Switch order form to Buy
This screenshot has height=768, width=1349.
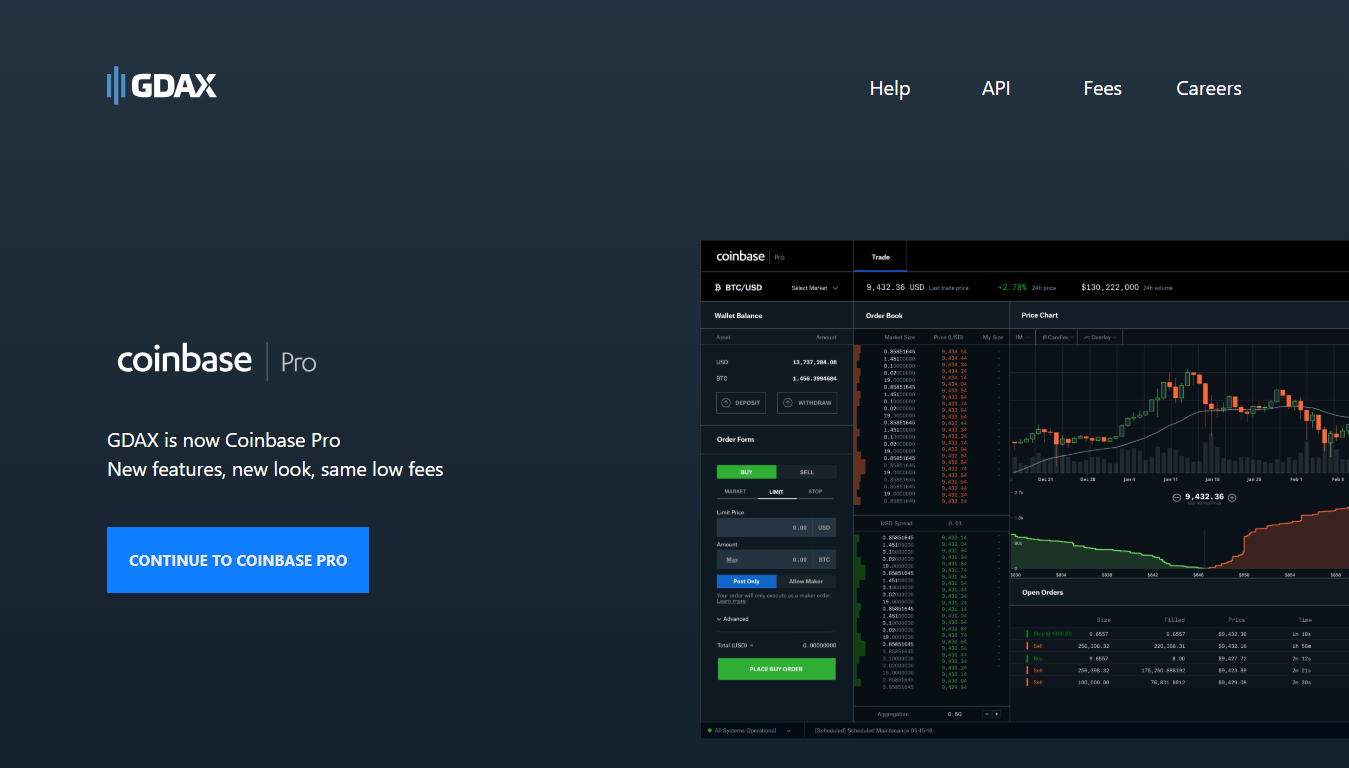[746, 472]
